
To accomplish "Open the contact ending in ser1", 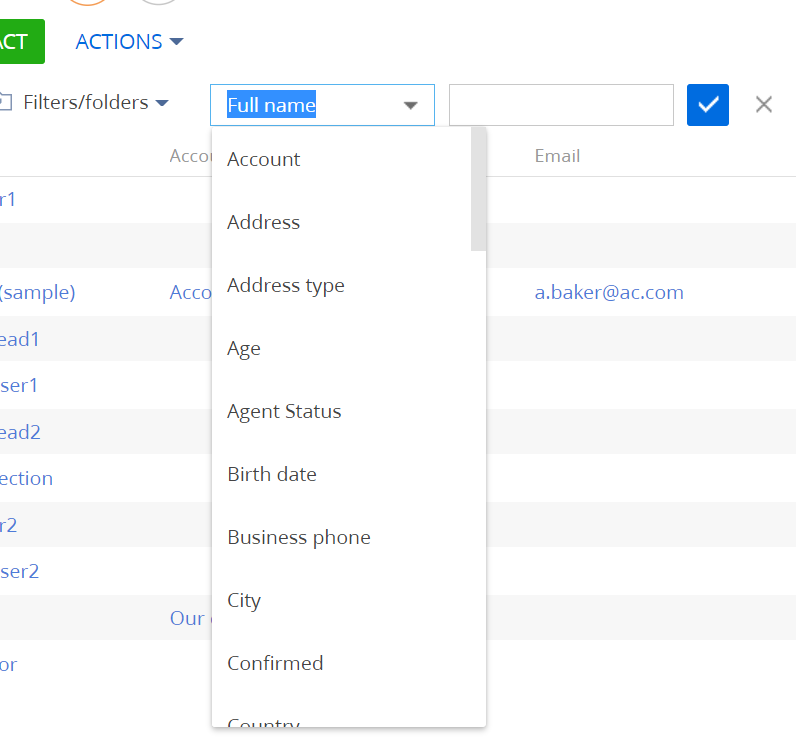I will coord(19,385).
